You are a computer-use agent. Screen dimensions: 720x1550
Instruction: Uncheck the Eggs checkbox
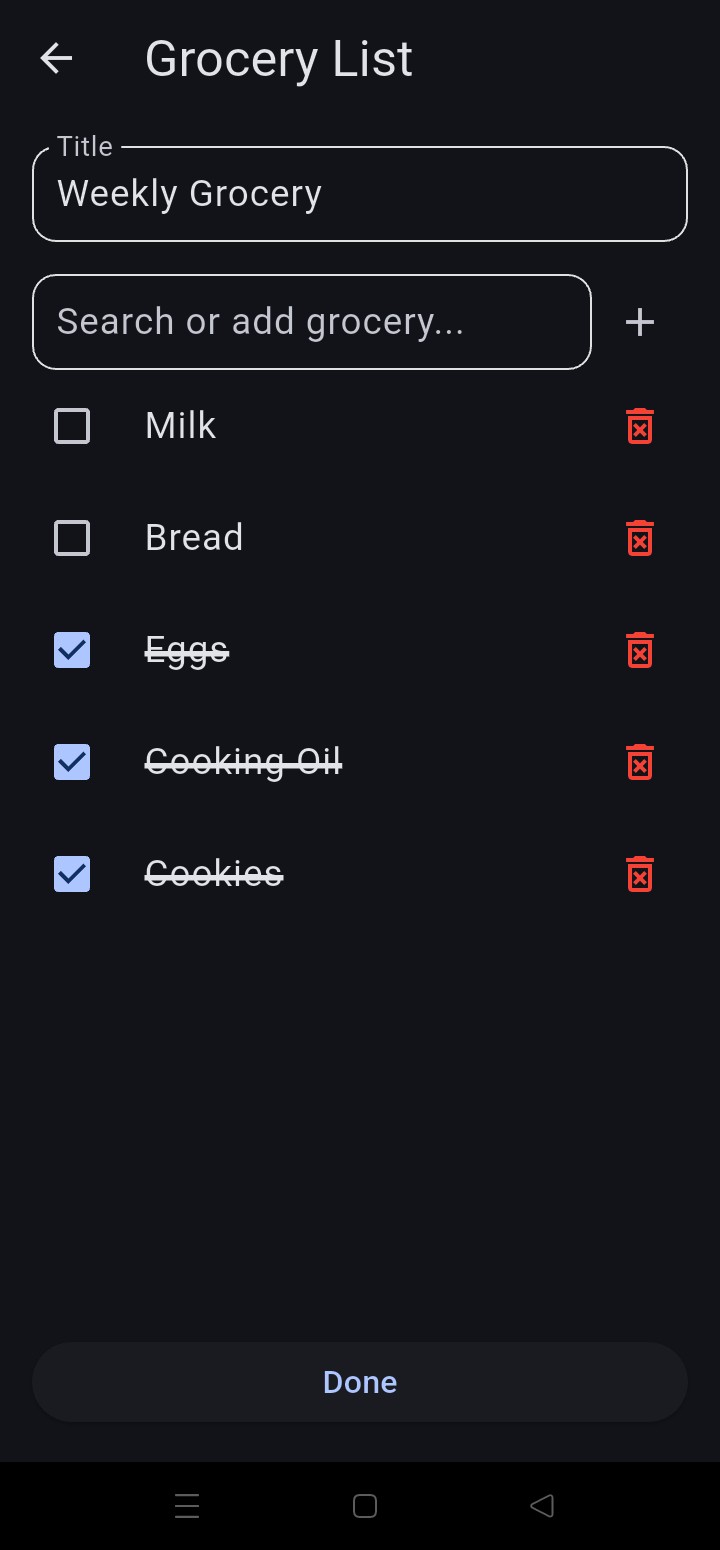click(72, 650)
